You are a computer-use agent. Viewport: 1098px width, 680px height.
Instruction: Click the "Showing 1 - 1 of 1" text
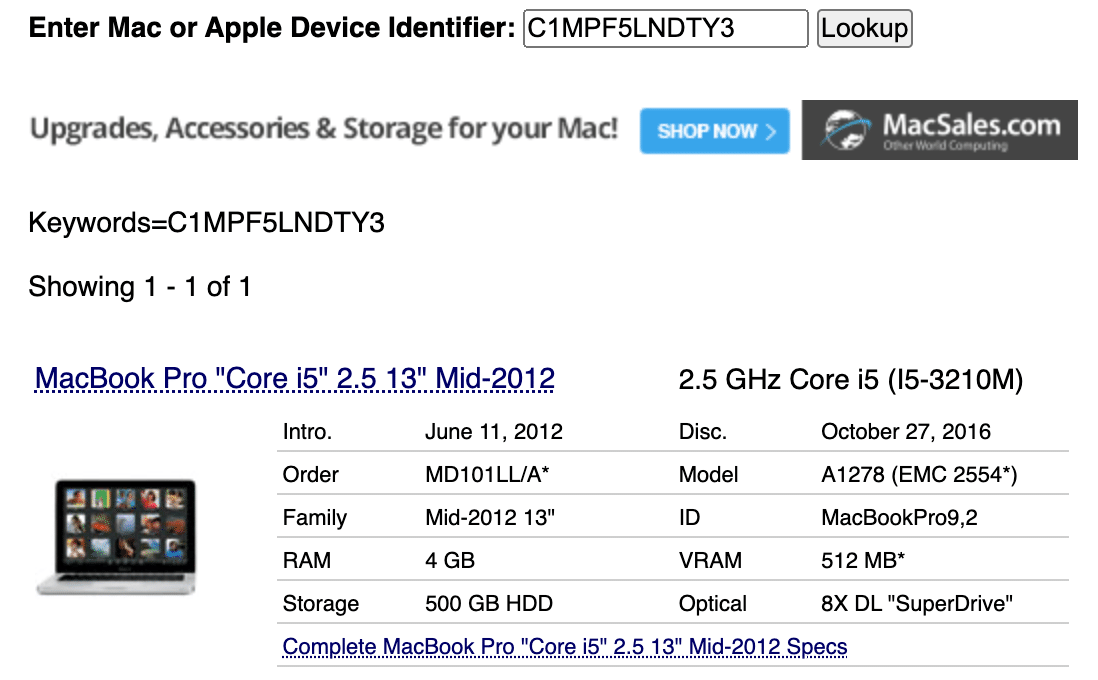(x=139, y=286)
